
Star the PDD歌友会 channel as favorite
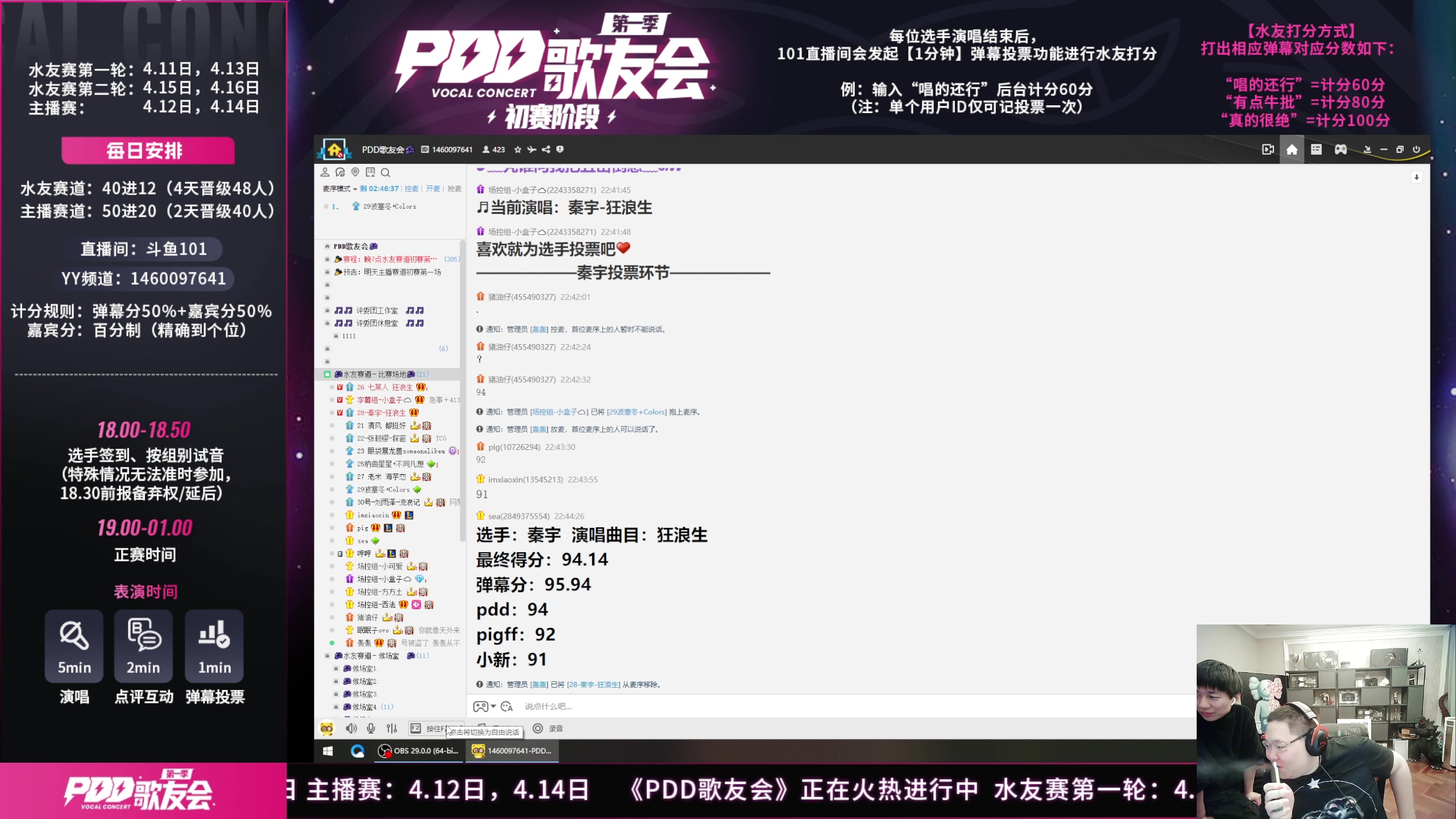[517, 149]
